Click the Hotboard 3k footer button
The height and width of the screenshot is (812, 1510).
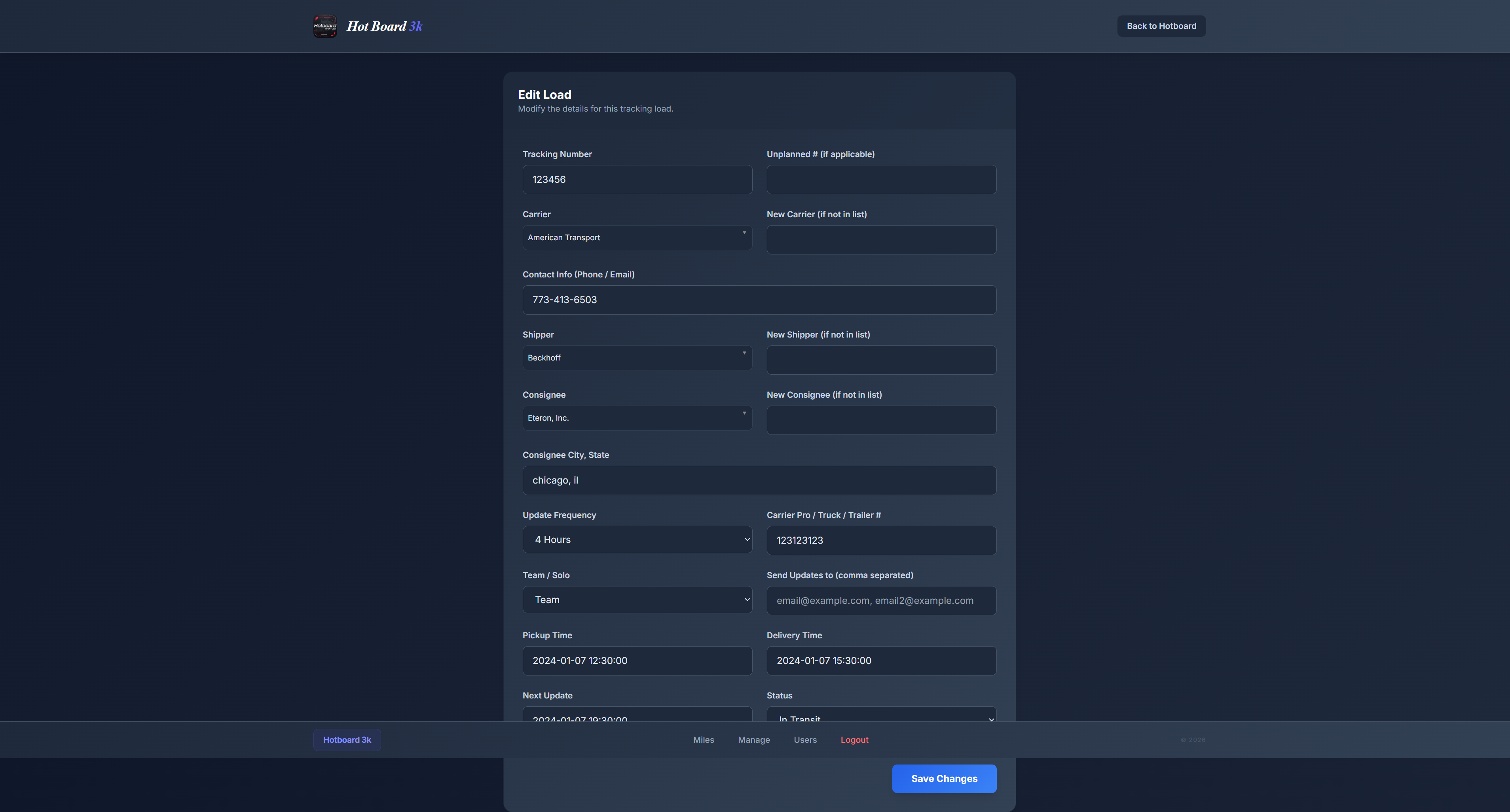pos(346,739)
